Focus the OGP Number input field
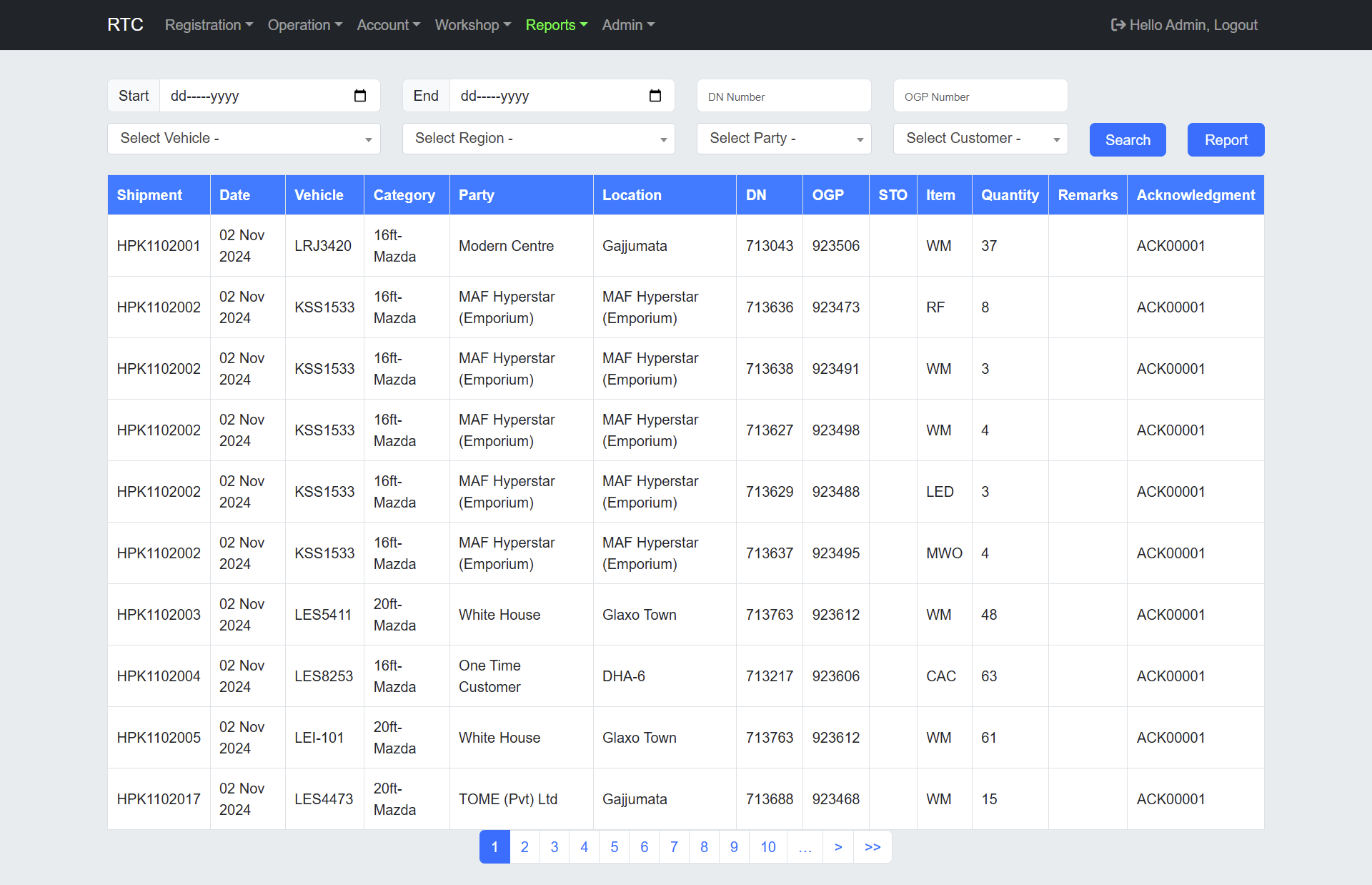Screen dimensions: 1372x885 click(x=980, y=97)
